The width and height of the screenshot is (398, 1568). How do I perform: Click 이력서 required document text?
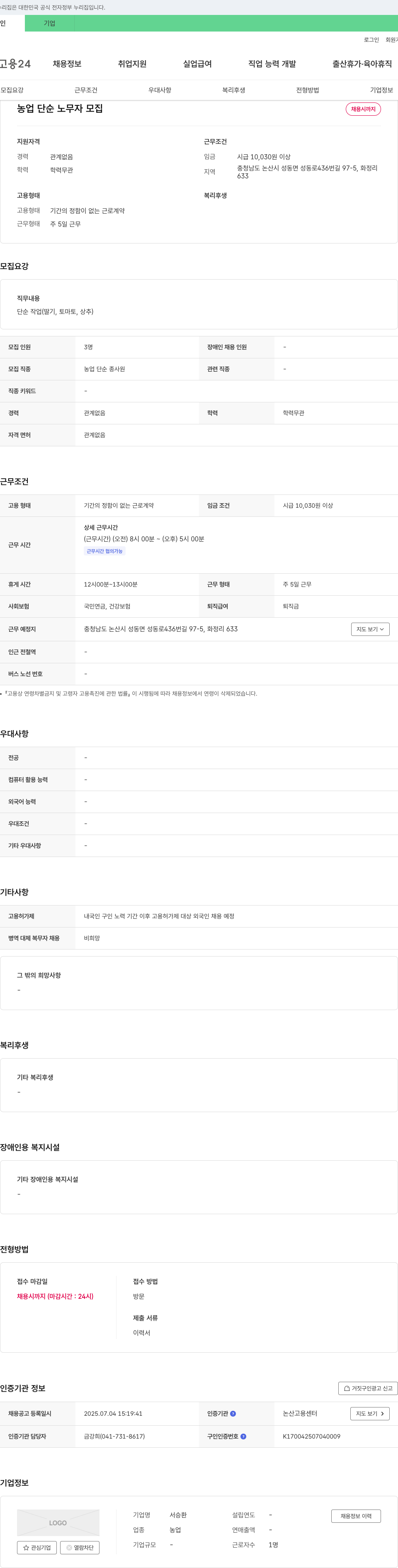pos(142,1332)
